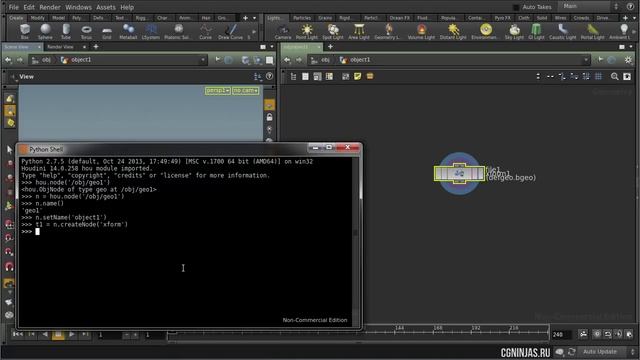The height and width of the screenshot is (360, 640).
Task: Add a Distant Light
Action: tap(453, 31)
